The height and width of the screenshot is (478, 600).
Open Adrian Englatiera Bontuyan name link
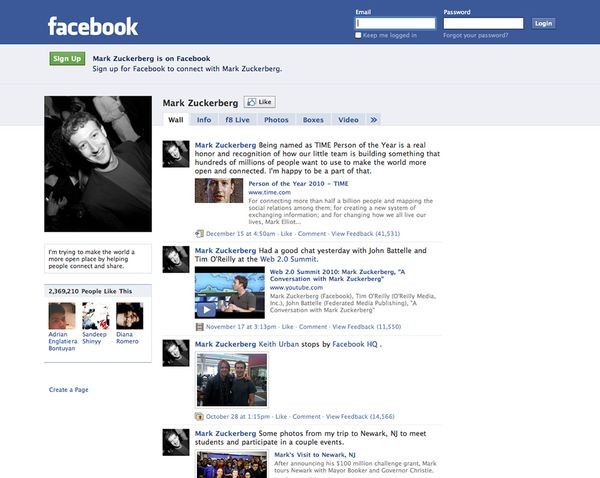[63, 341]
